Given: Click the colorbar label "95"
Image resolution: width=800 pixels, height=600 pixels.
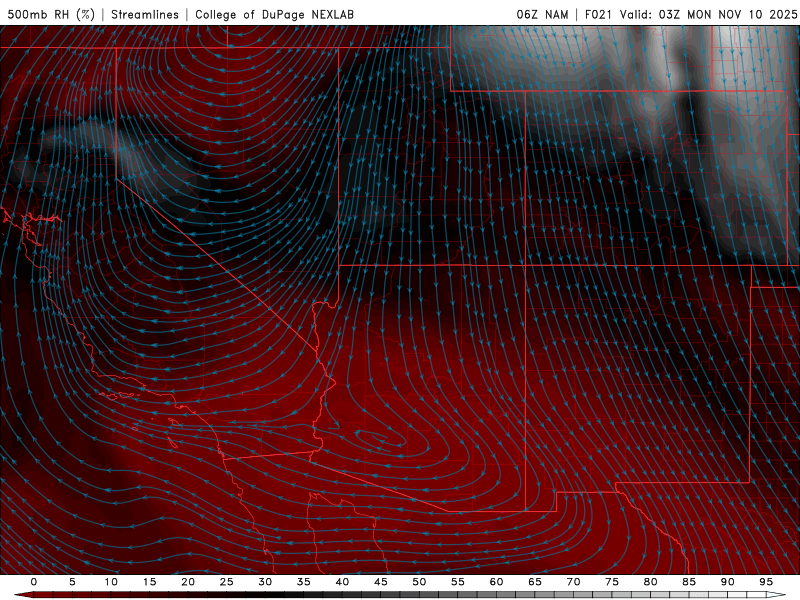Looking at the screenshot, I should [766, 582].
